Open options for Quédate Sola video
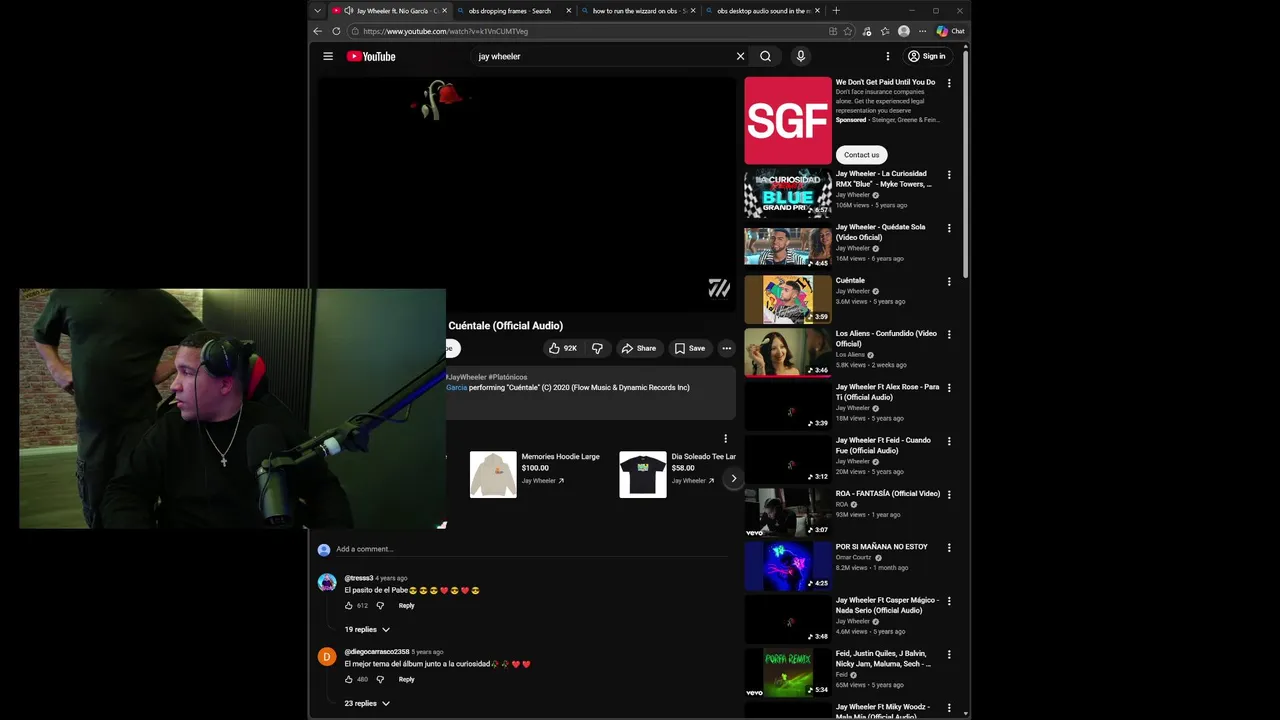The width and height of the screenshot is (1280, 720). (949, 228)
